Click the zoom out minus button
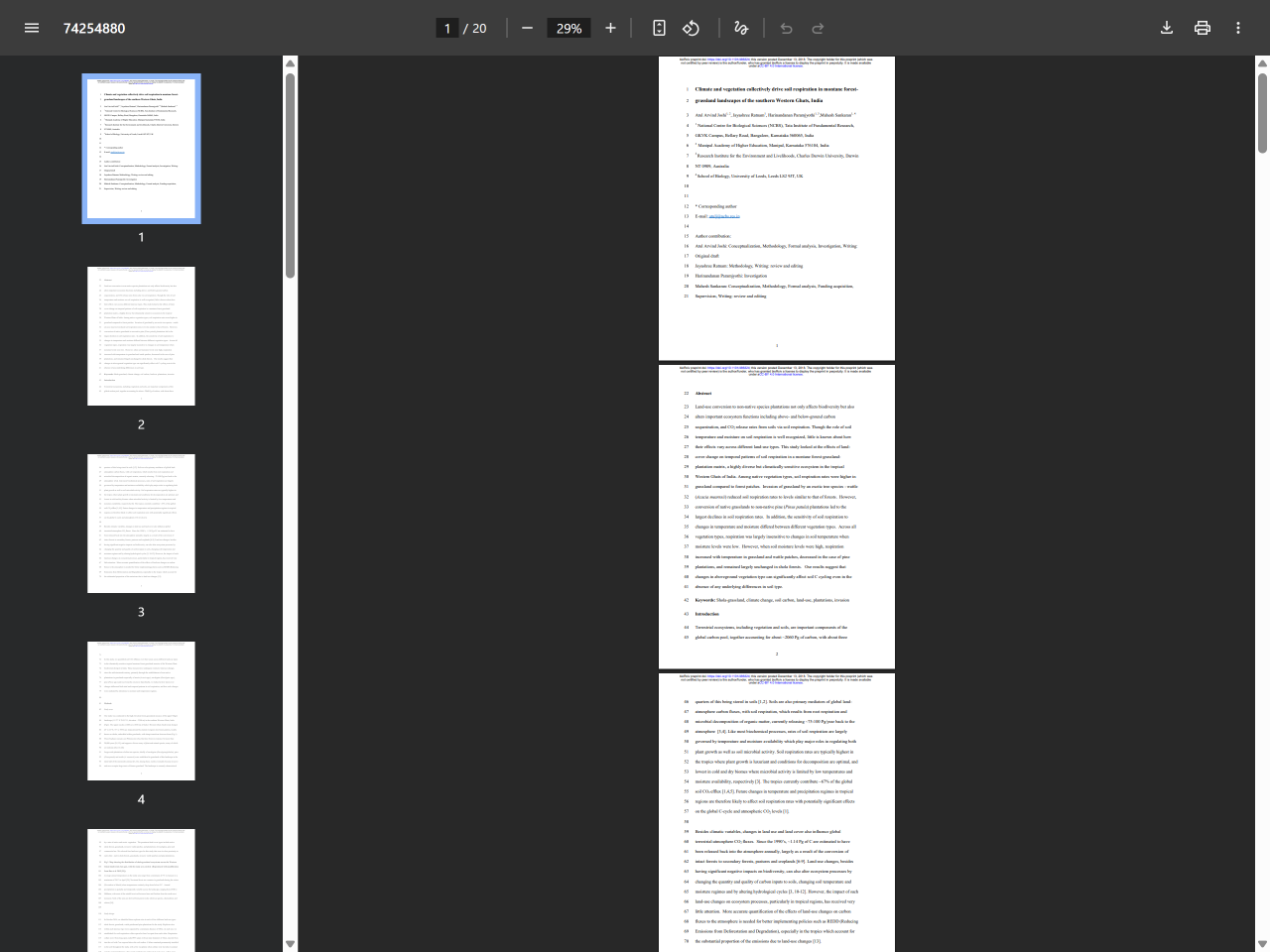 point(527,28)
